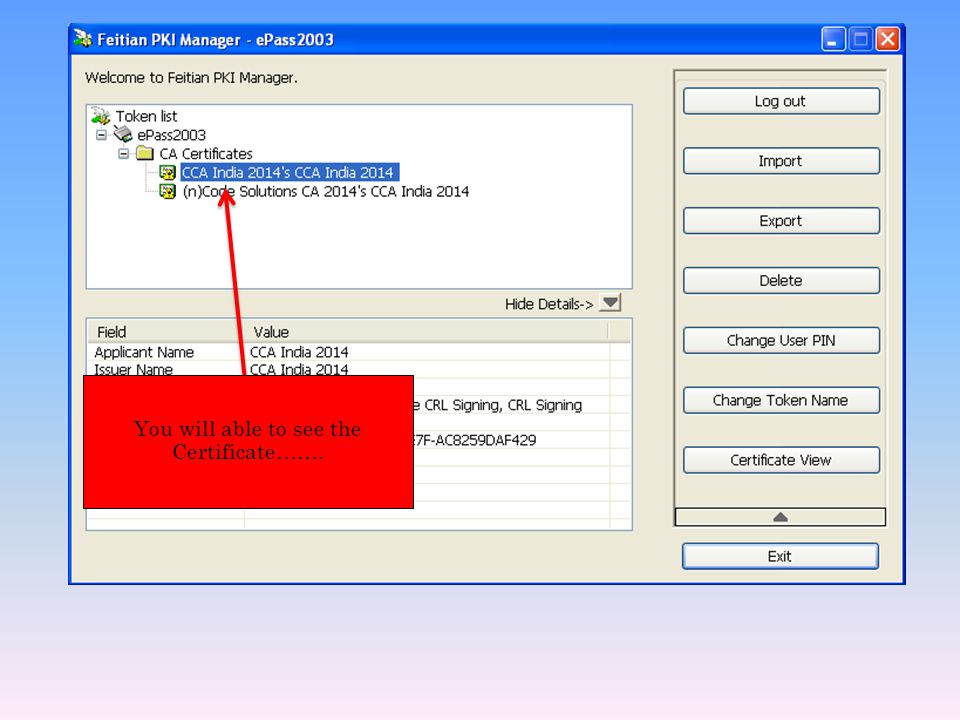Screen dimensions: 960x720
Task: Select the CA Certificates tree label
Action: coord(206,154)
